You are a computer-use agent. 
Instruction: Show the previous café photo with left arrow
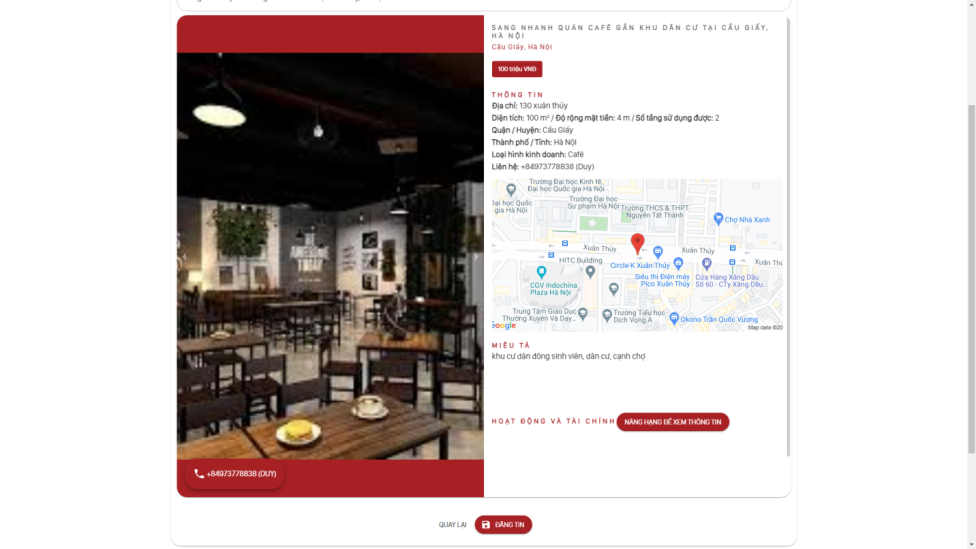coord(184,256)
